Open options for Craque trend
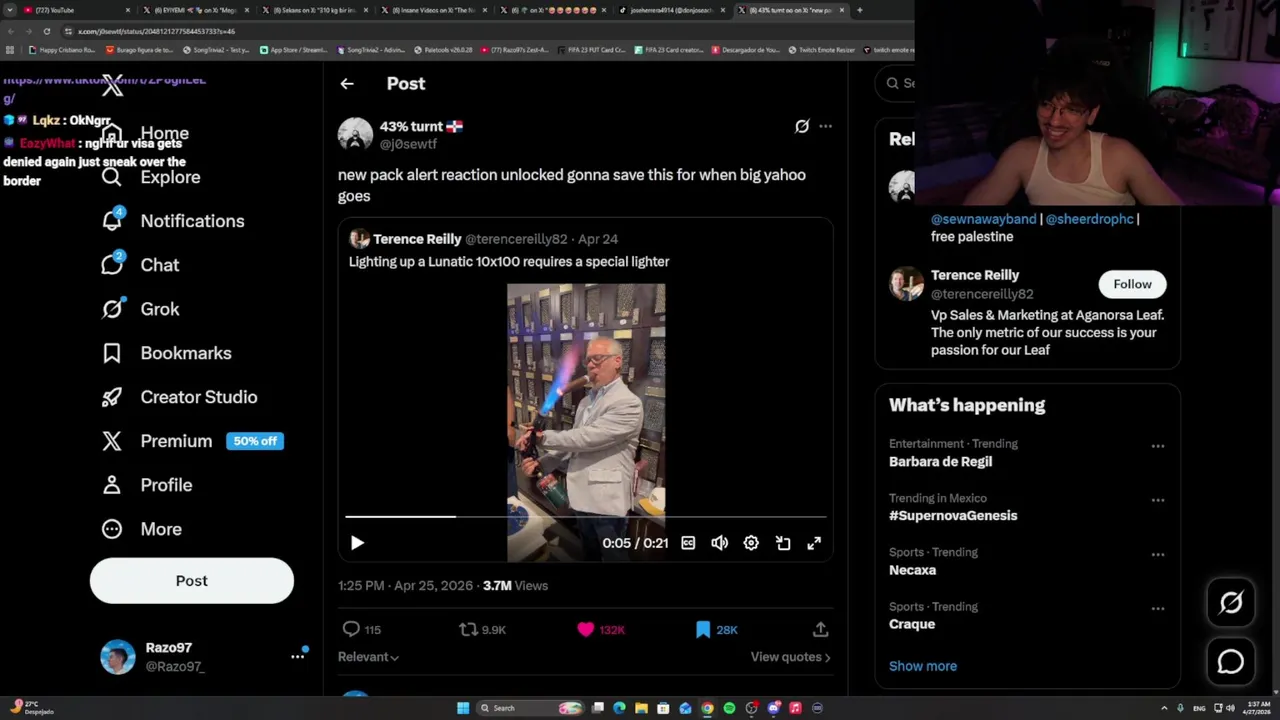Image resolution: width=1280 pixels, height=720 pixels. point(1157,608)
